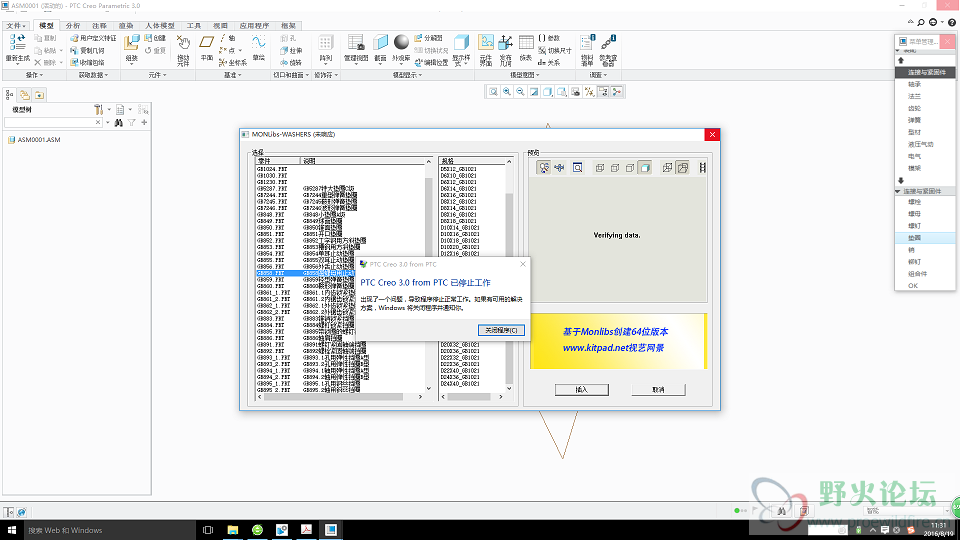Expand the 基准 group dropdown
960x540 pixels.
(x=233, y=75)
